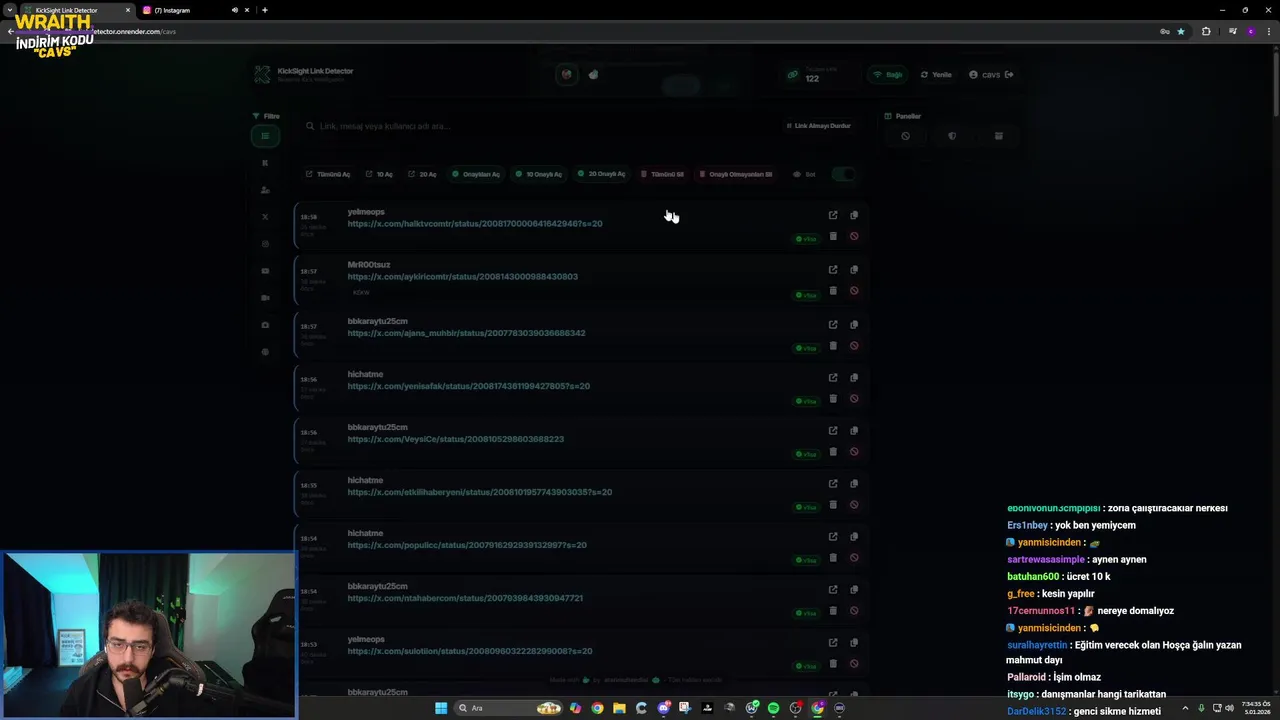This screenshot has width=1280, height=720.
Task: Click 10 Onaylı Aç button
Action: pos(538,174)
